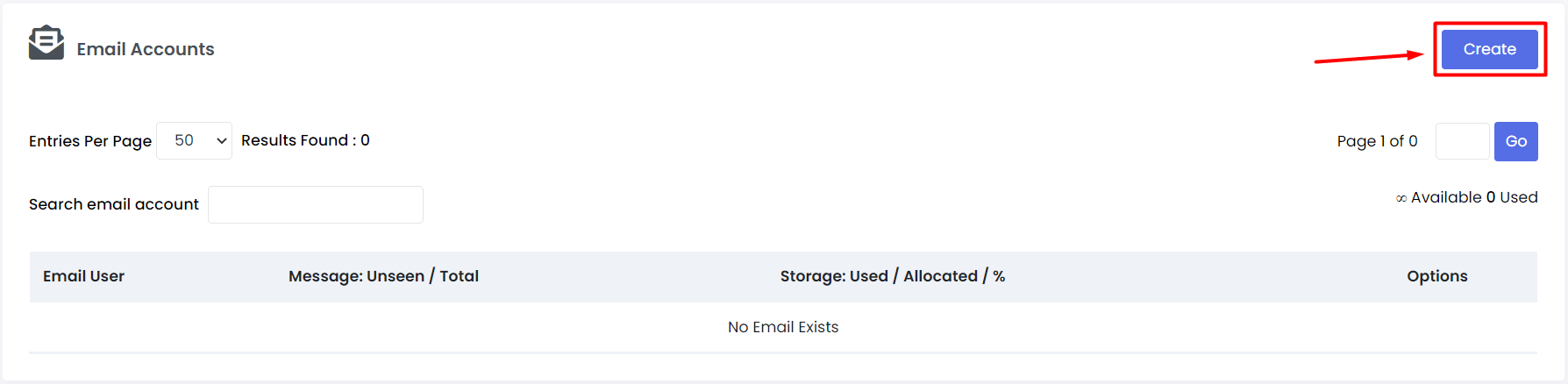The width and height of the screenshot is (1568, 384).
Task: Click the Results Found : 0 text
Action: [x=305, y=140]
